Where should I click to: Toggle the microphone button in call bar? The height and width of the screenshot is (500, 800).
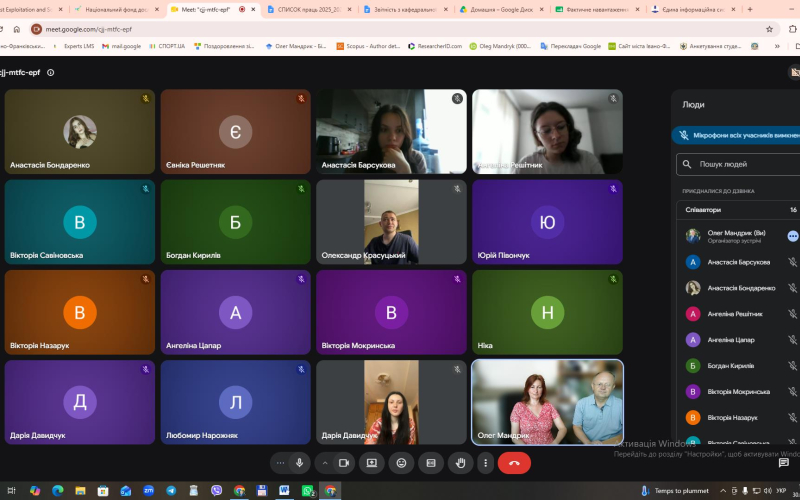[299, 463]
